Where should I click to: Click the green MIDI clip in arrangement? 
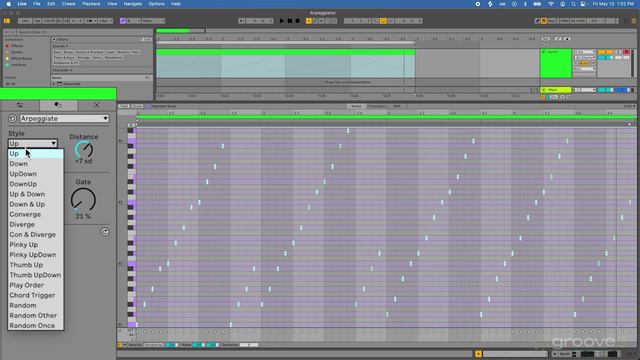click(286, 63)
